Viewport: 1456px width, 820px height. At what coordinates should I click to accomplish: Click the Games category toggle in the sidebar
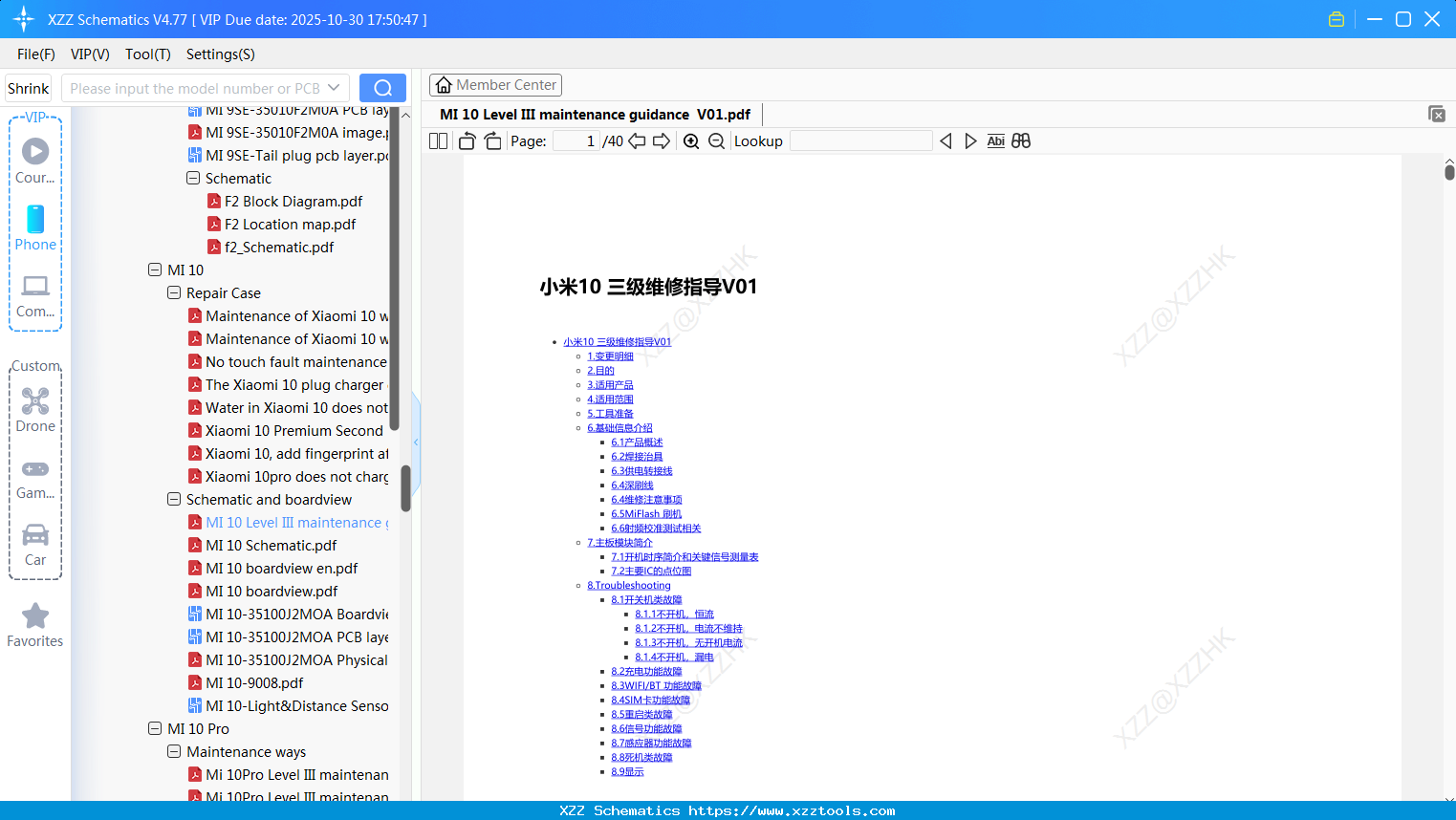pyautogui.click(x=34, y=468)
